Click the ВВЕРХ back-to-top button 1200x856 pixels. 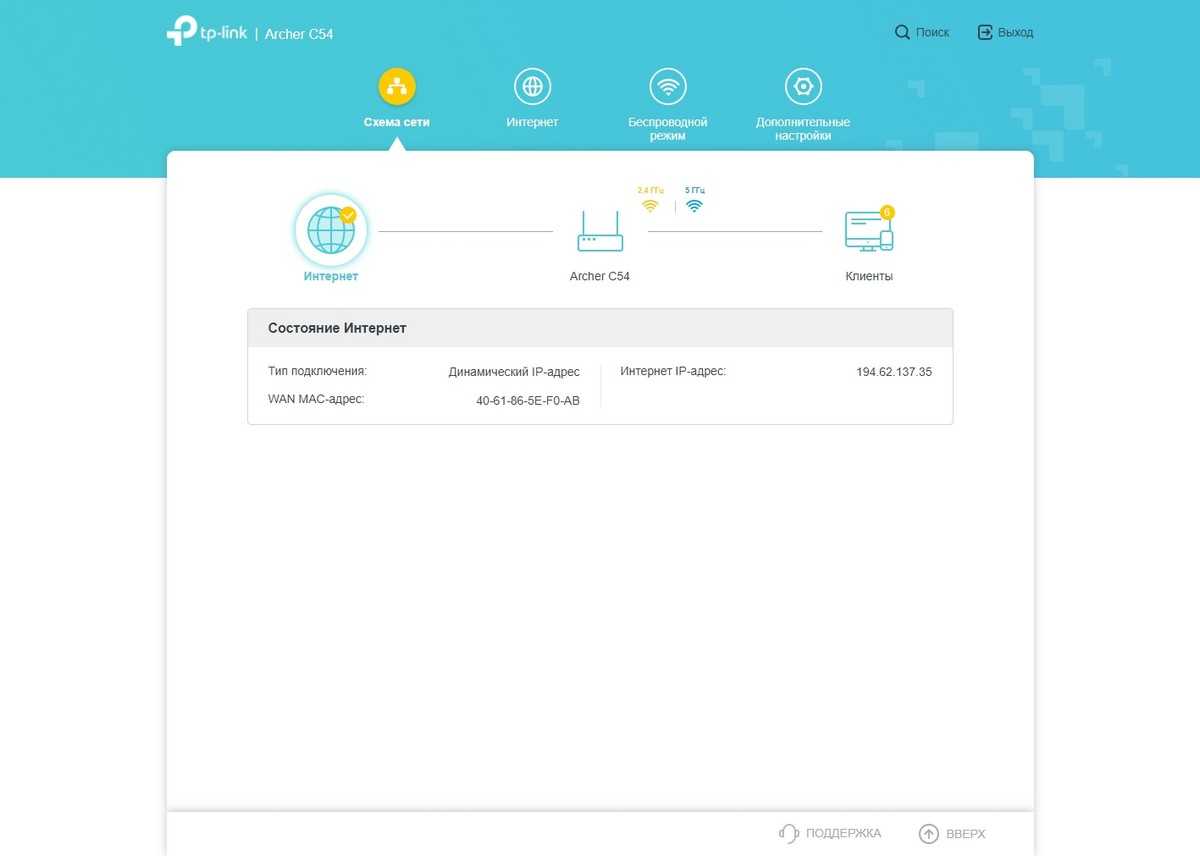point(951,833)
